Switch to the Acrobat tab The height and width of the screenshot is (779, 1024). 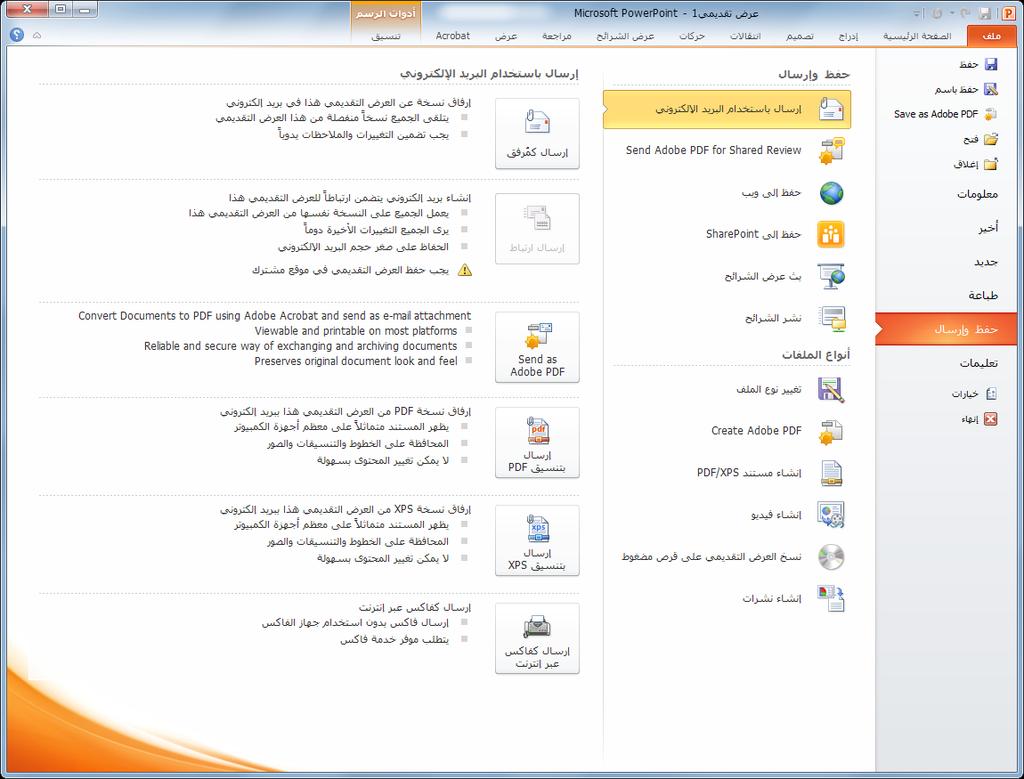point(453,36)
